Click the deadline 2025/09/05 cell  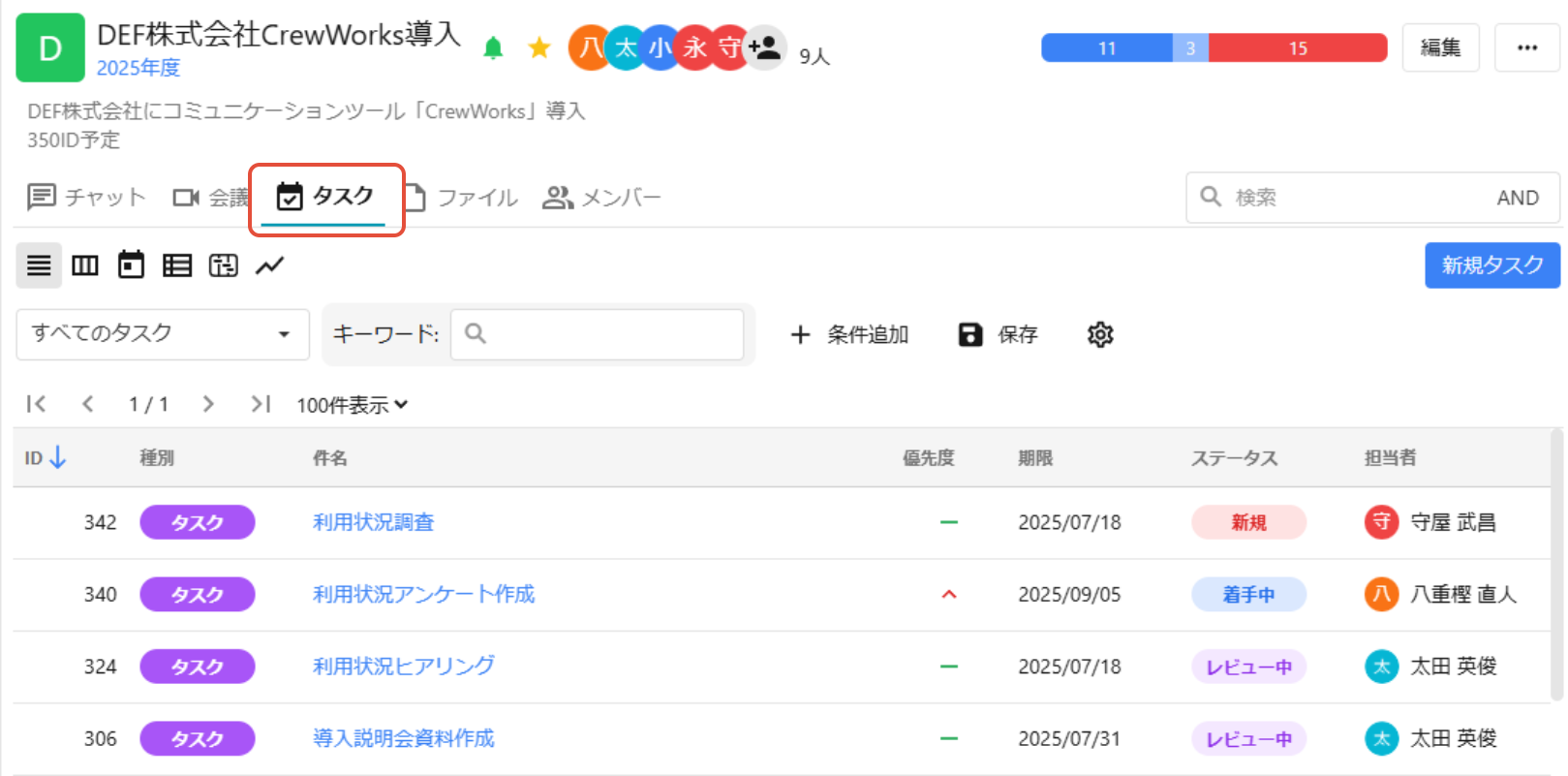click(1069, 595)
